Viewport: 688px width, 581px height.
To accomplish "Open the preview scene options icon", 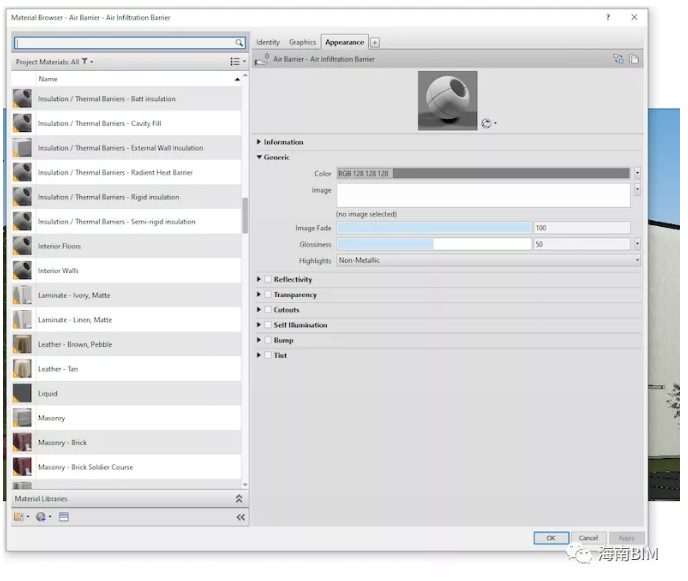I will click(x=489, y=123).
